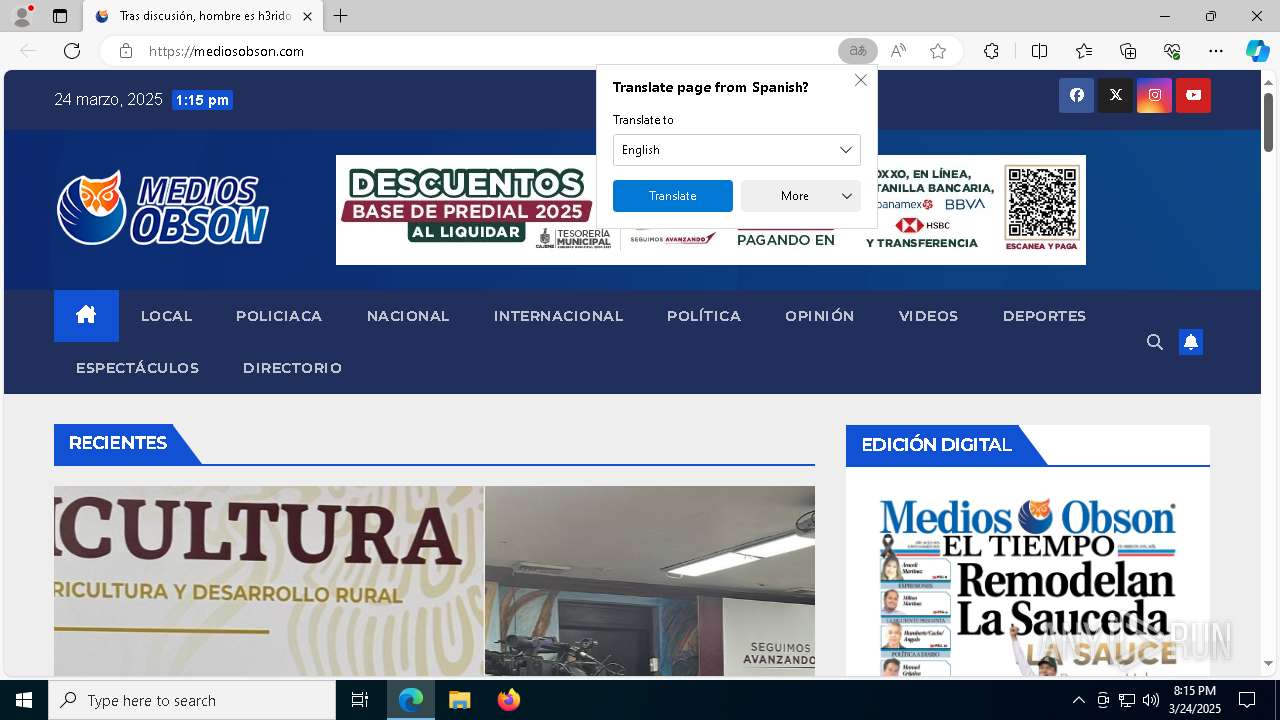Open the DIRECTORIO section
The height and width of the screenshot is (720, 1280).
(x=292, y=368)
